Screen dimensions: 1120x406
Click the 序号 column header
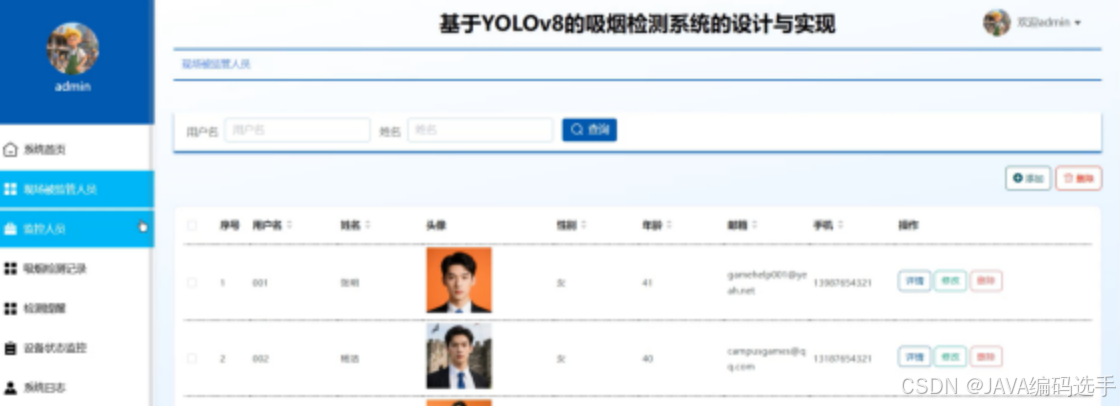229,225
